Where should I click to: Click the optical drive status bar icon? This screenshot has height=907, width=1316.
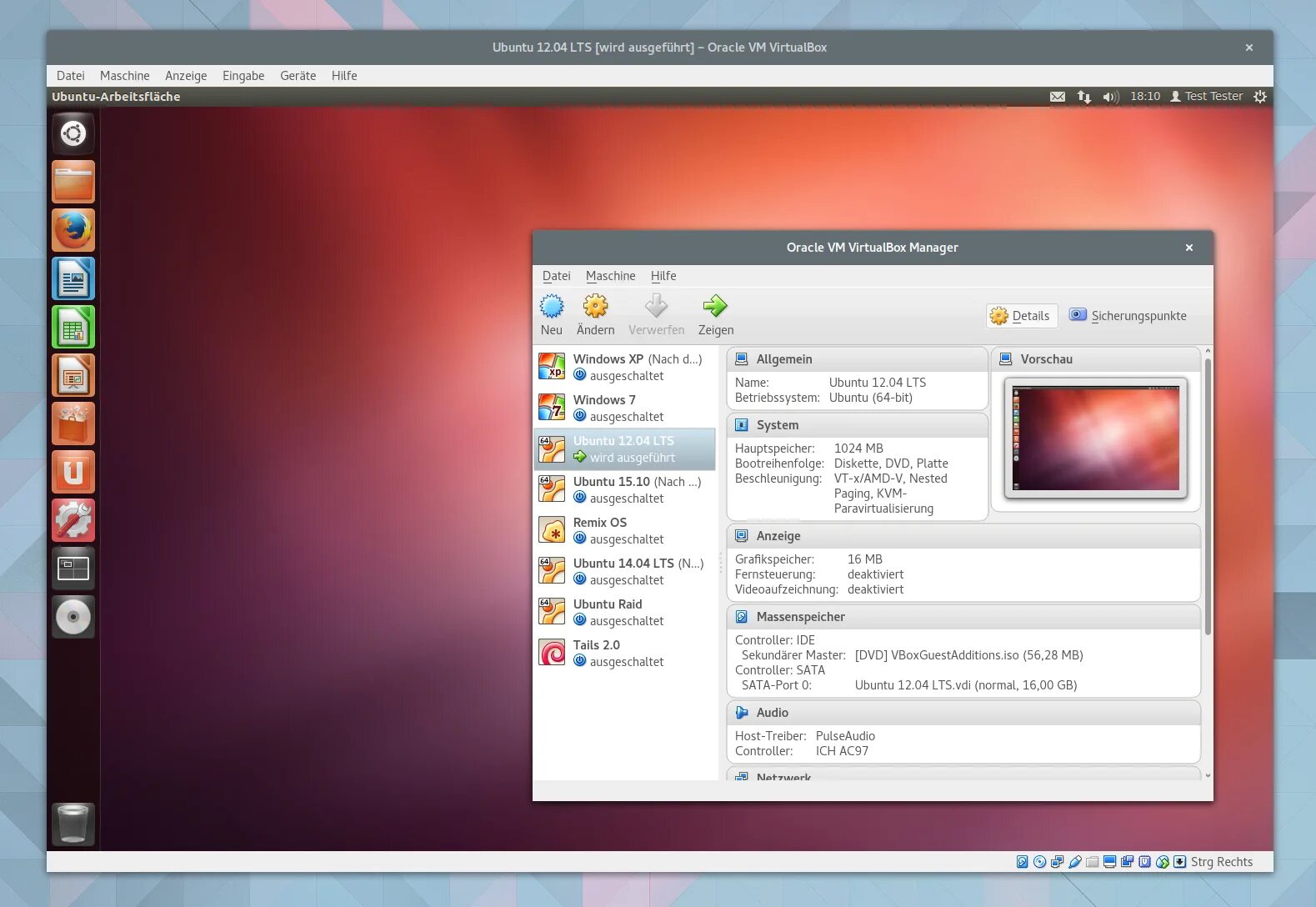[x=1039, y=862]
